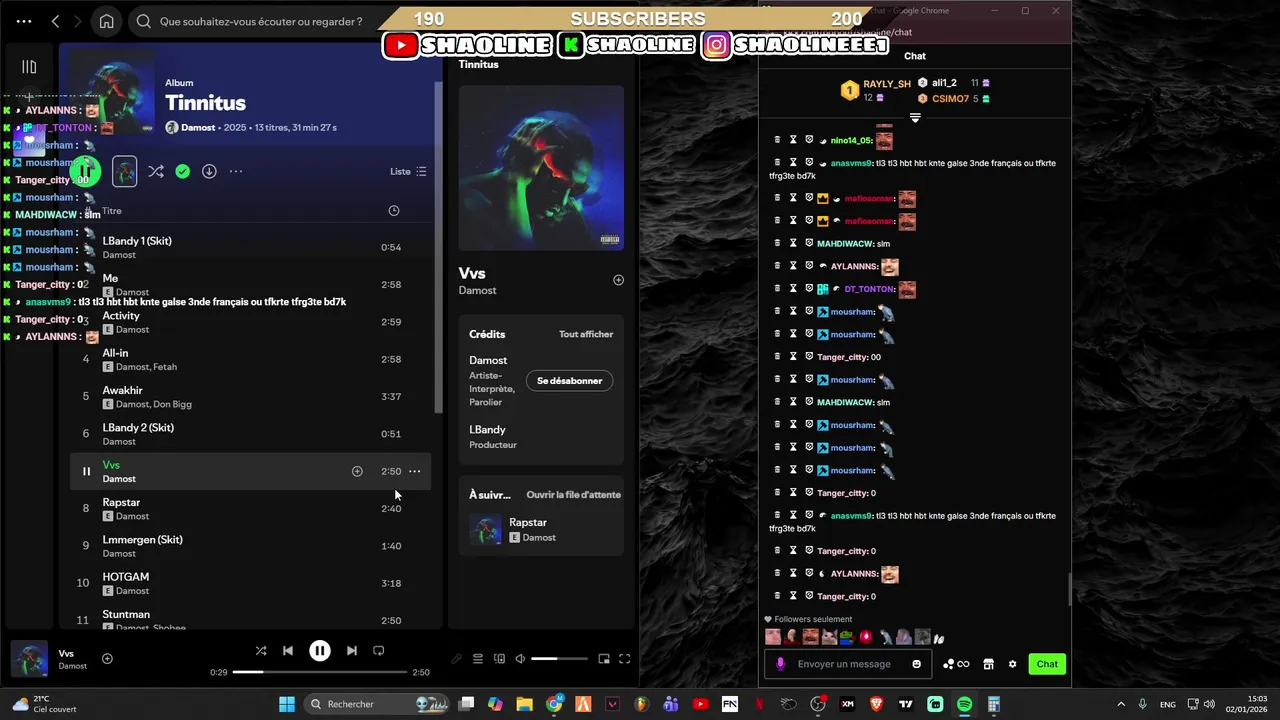
Task: Seek in the song progress bar
Action: 320,672
